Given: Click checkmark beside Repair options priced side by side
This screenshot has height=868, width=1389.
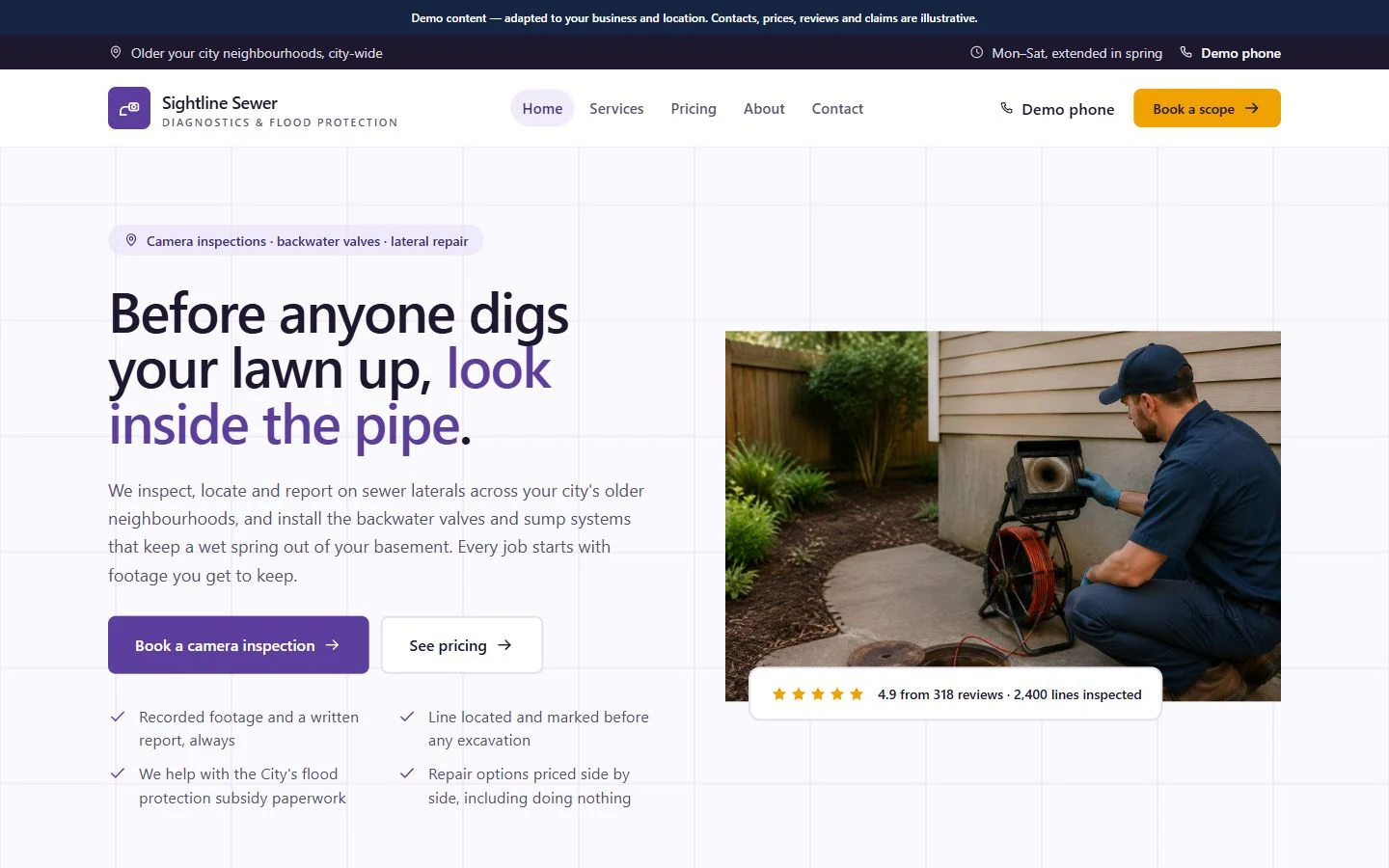Looking at the screenshot, I should click(407, 773).
